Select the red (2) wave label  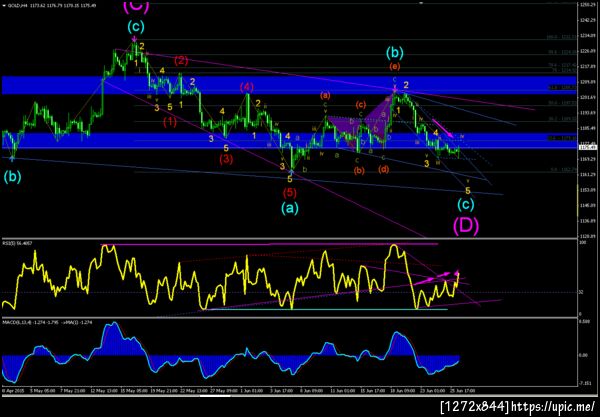[x=181, y=60]
